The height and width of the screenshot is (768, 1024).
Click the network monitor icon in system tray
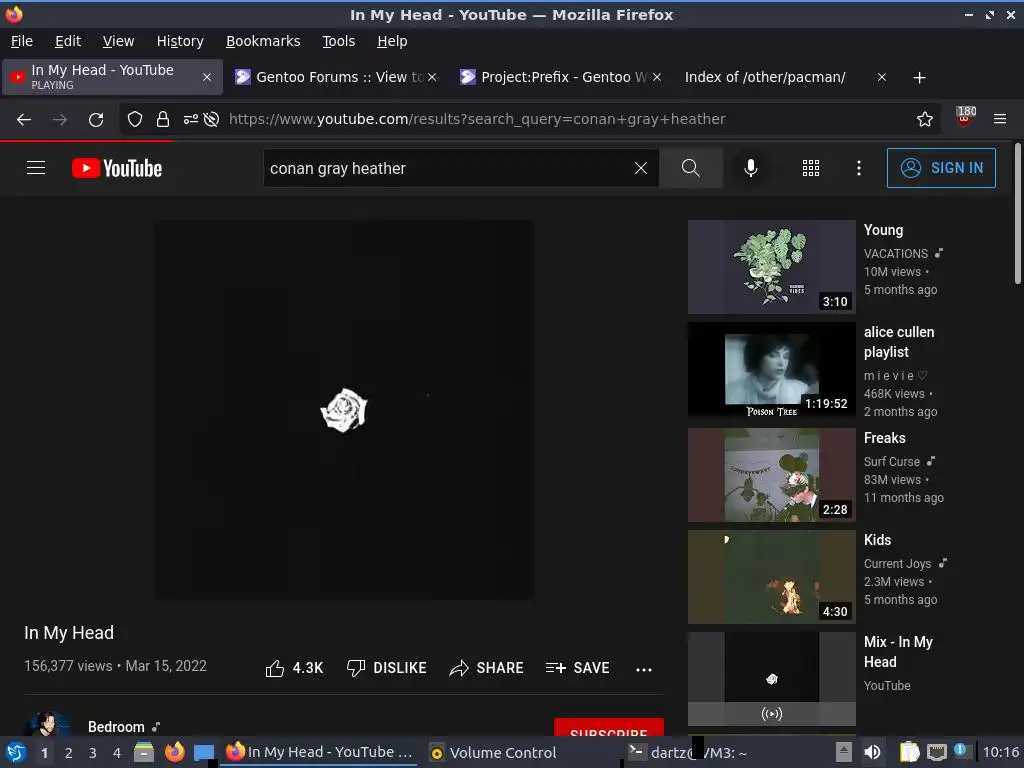click(936, 752)
